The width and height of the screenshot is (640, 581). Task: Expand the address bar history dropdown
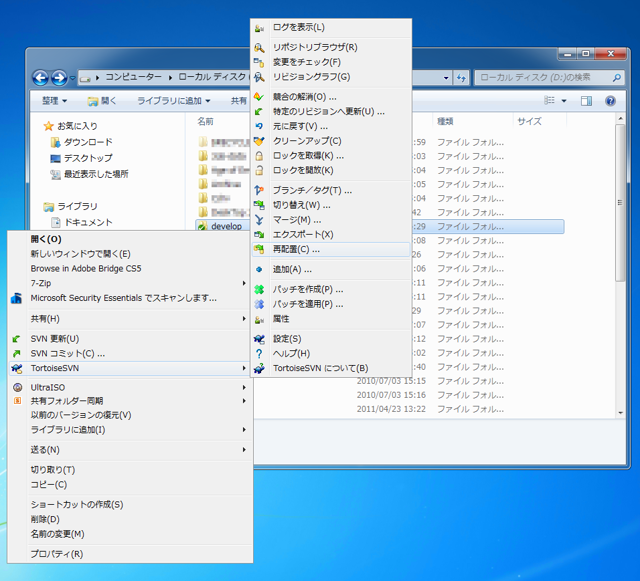tap(446, 78)
